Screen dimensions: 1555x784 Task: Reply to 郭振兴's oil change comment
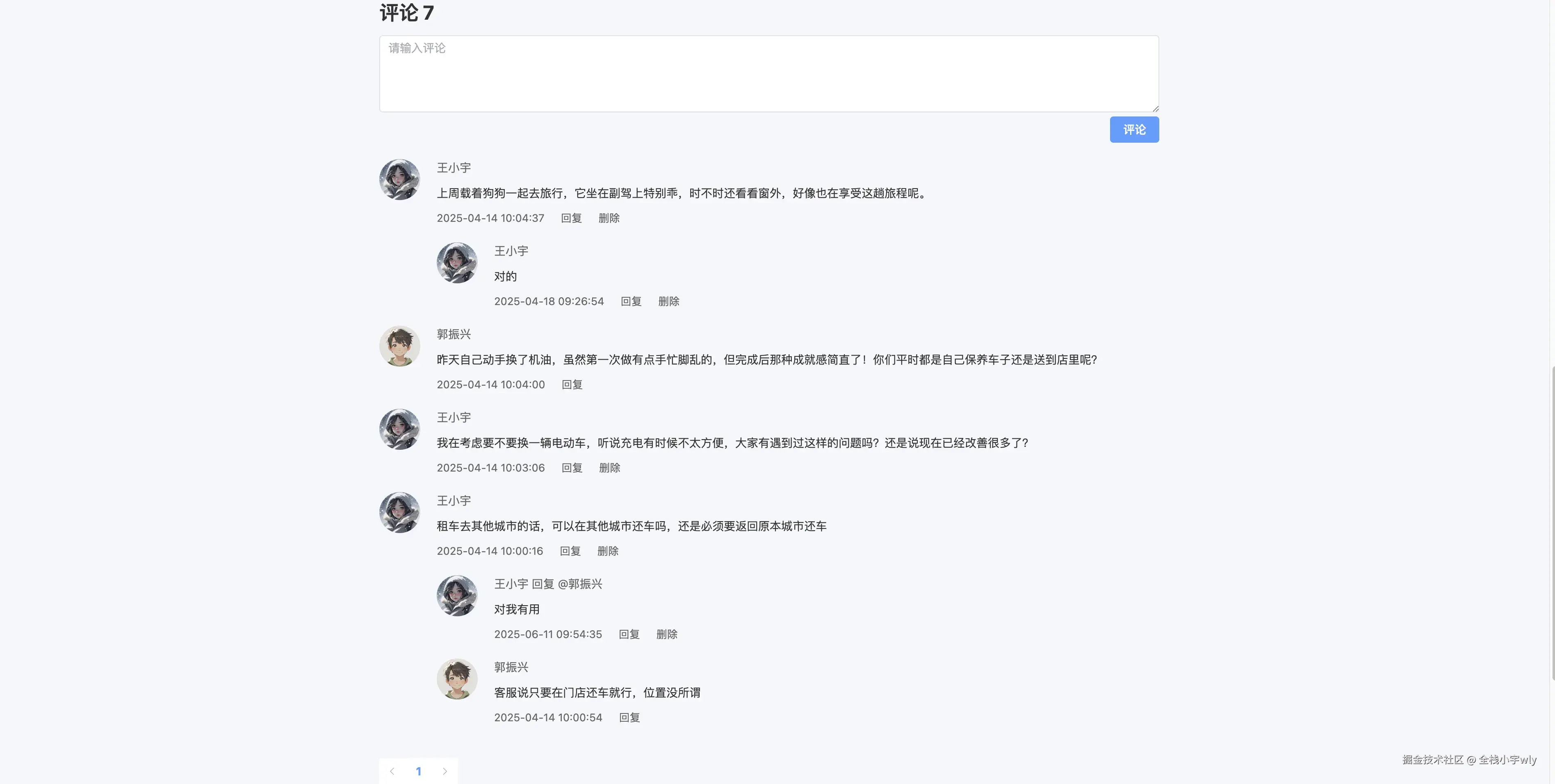point(572,385)
